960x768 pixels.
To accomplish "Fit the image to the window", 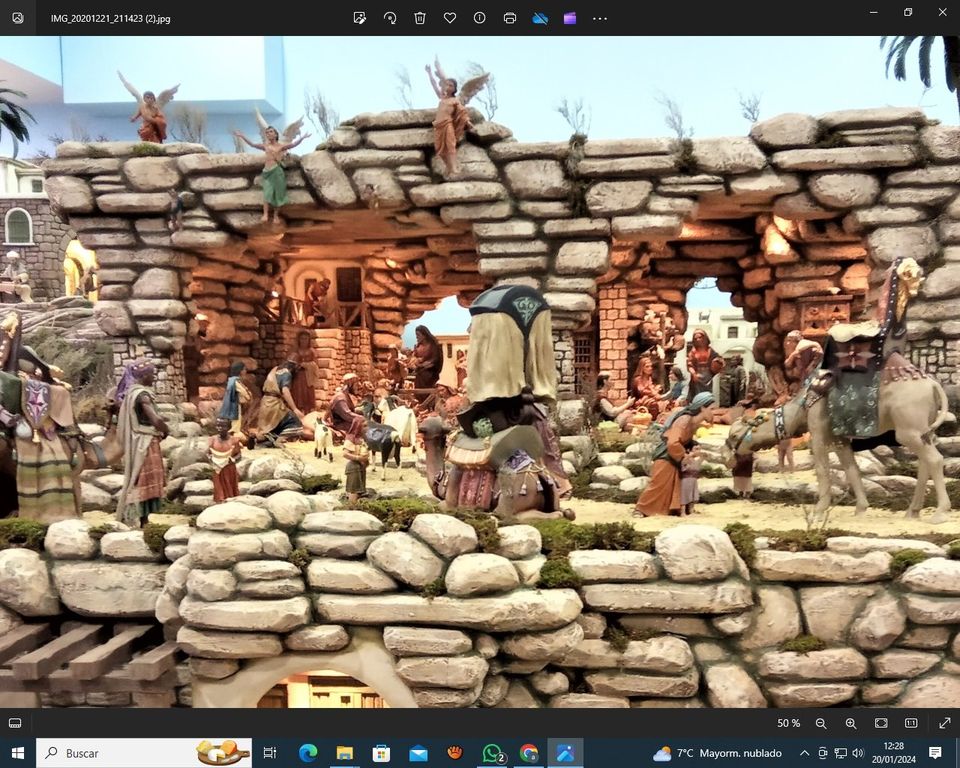I will 881,723.
